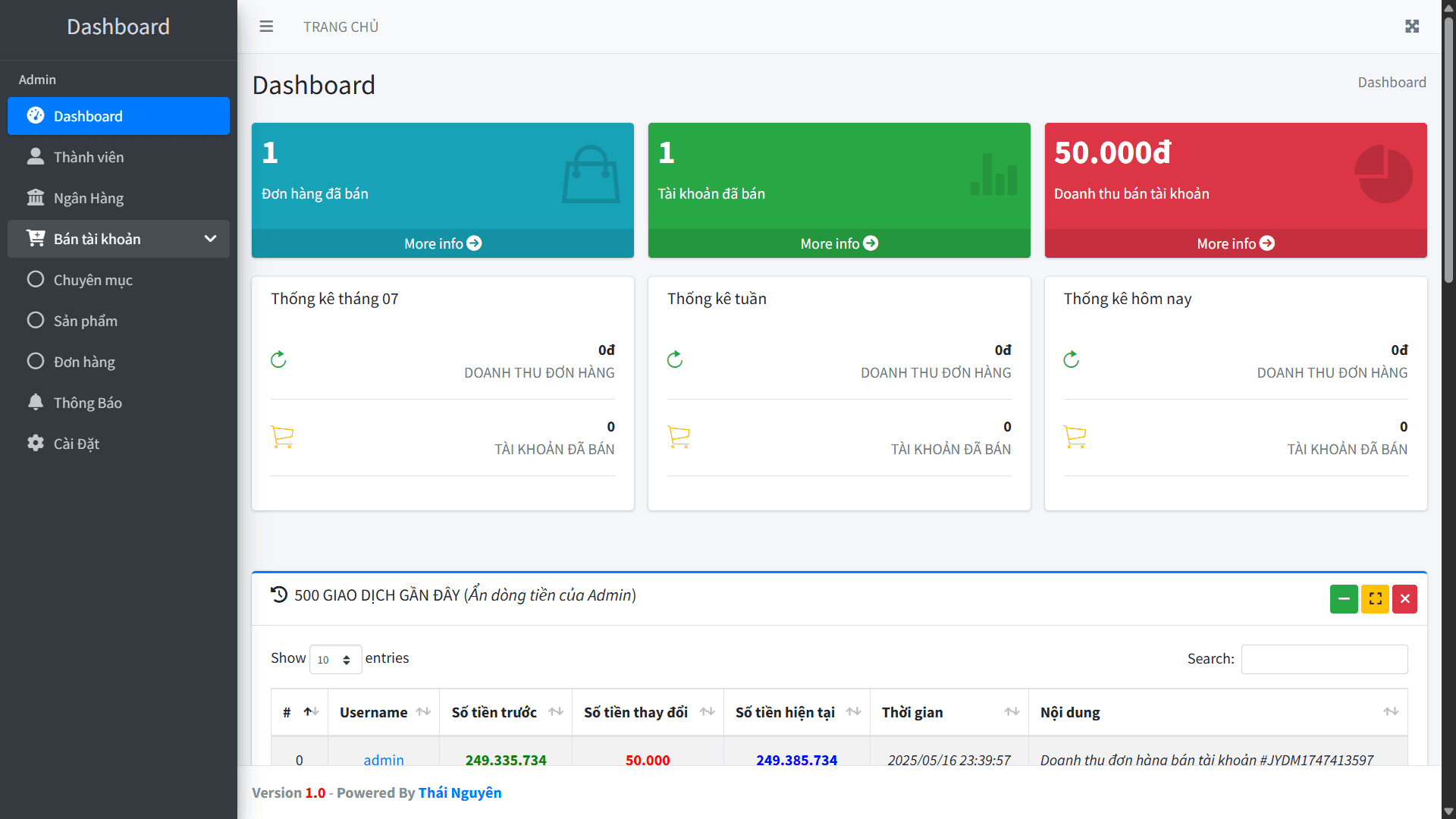The image size is (1456, 819).
Task: Click More info on Tài khoản đã bán card
Action: pos(839,243)
